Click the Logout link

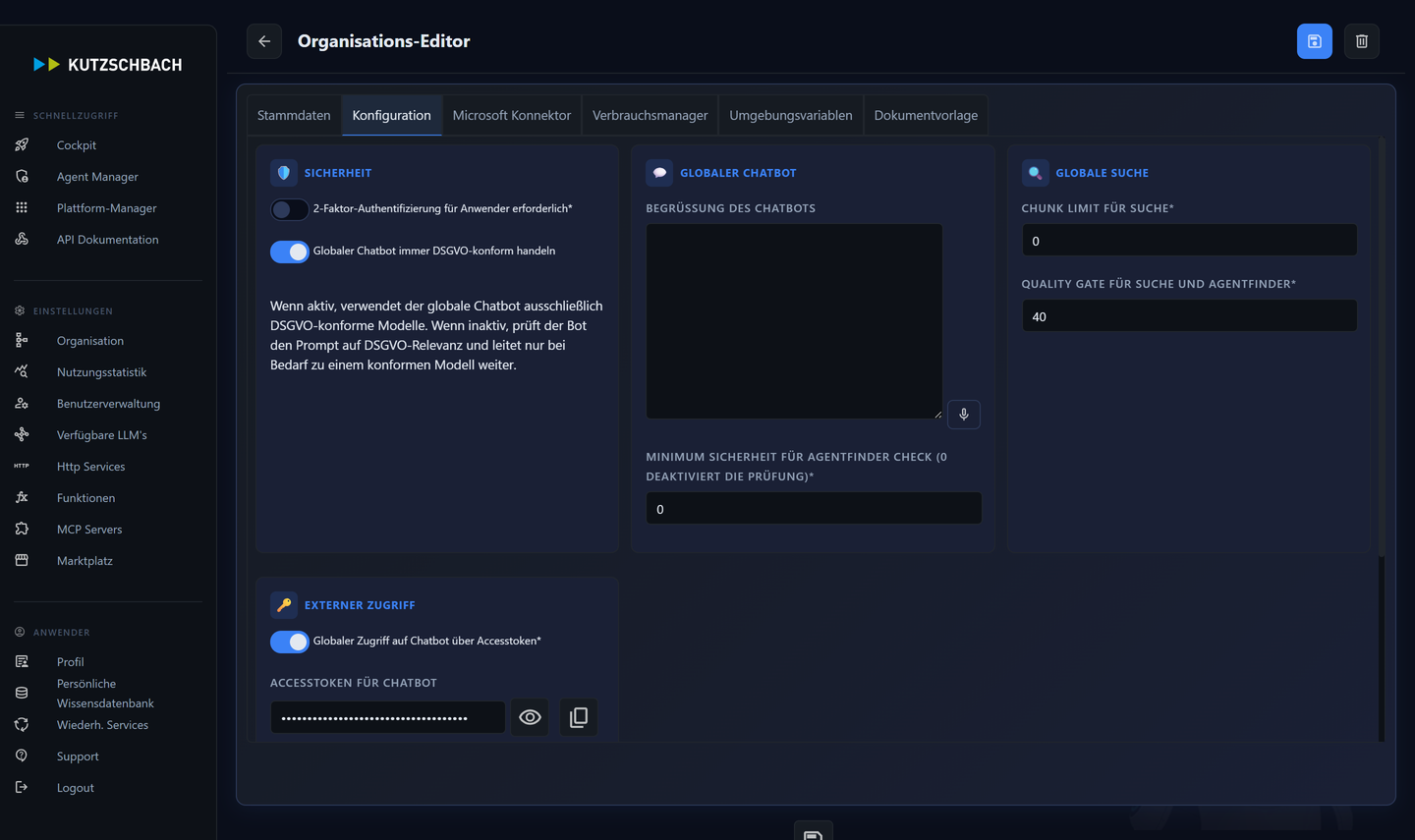coord(76,788)
